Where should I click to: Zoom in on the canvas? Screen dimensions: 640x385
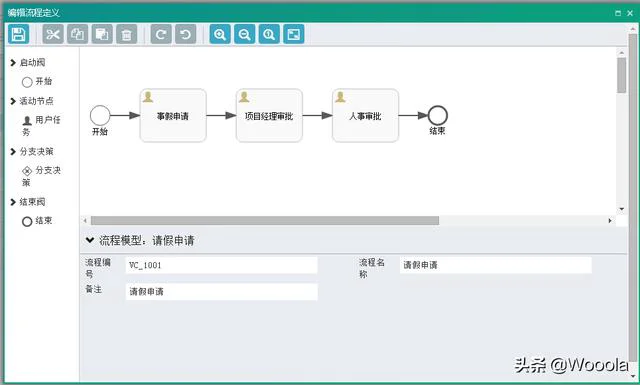[220, 34]
